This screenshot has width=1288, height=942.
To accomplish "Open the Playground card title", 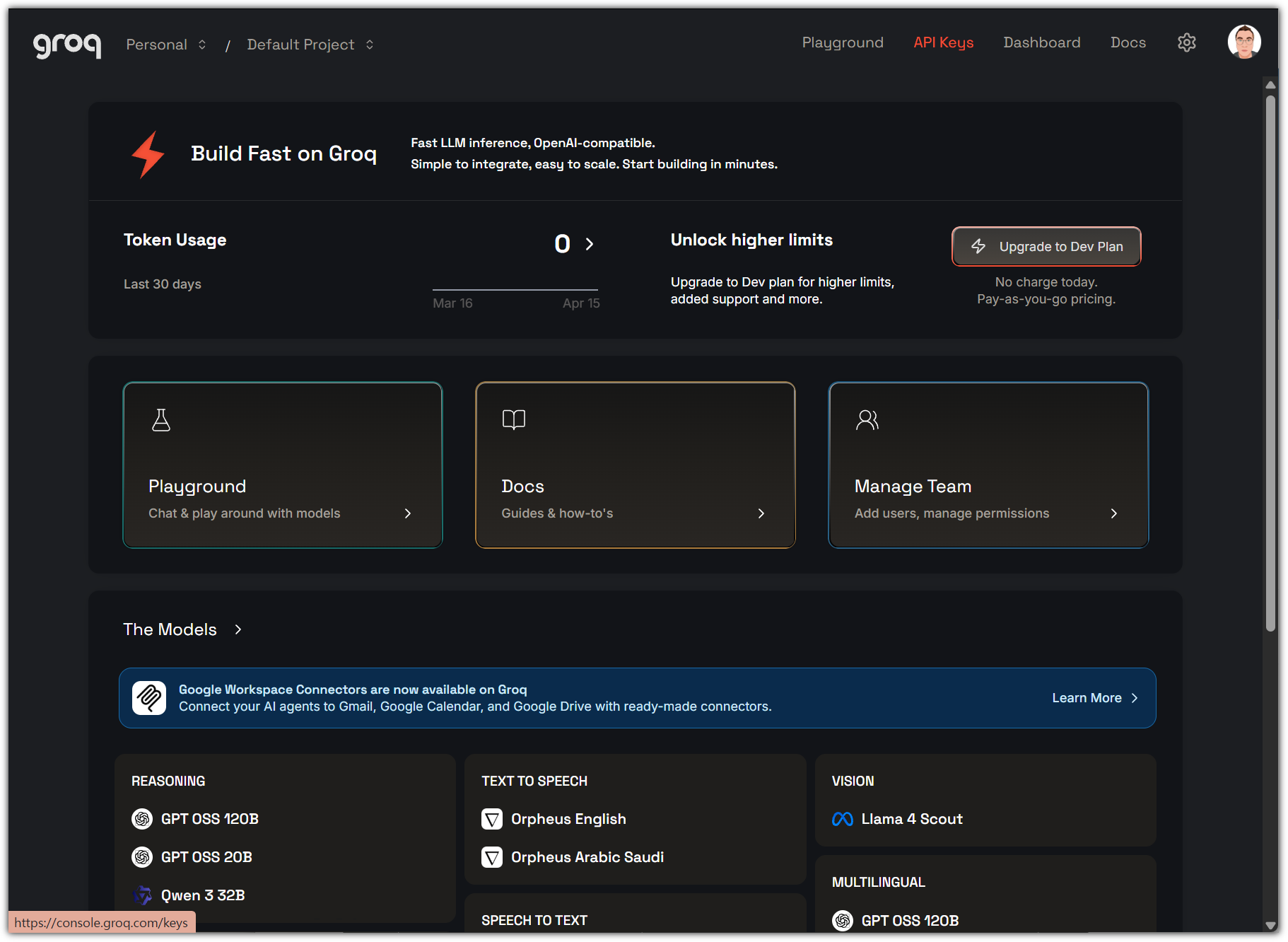I will [197, 487].
